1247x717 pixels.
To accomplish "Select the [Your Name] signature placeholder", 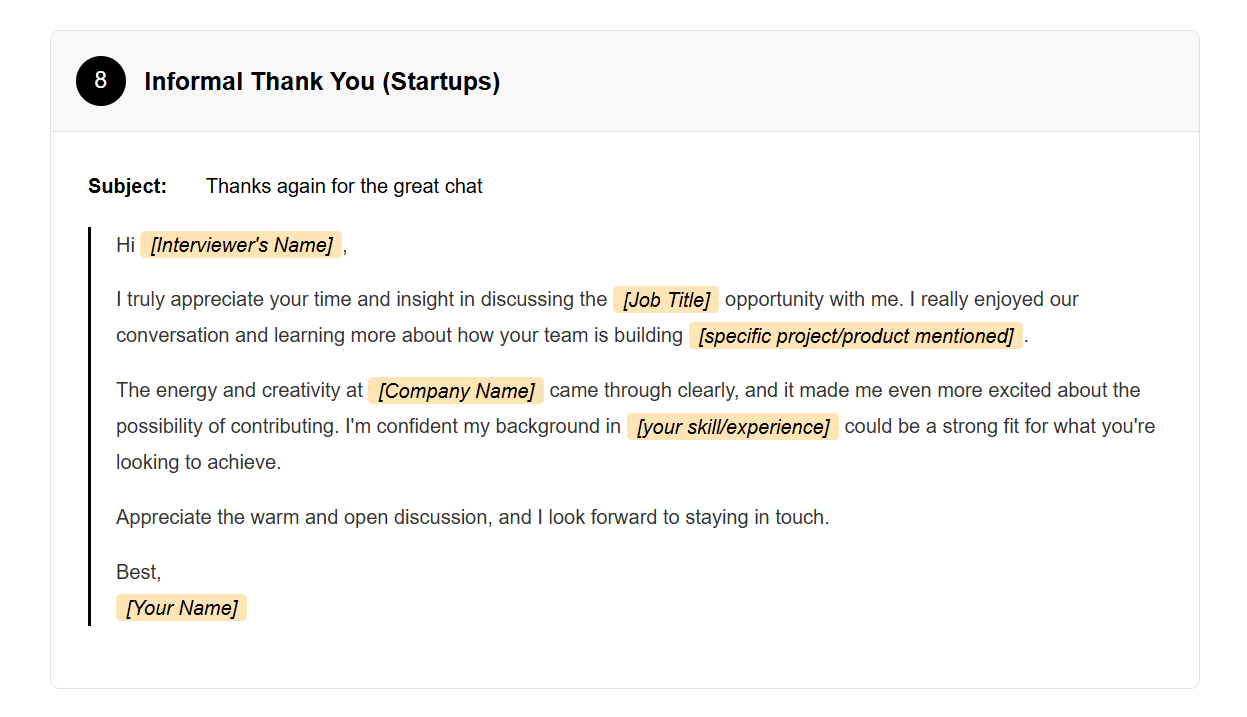I will 181,608.
